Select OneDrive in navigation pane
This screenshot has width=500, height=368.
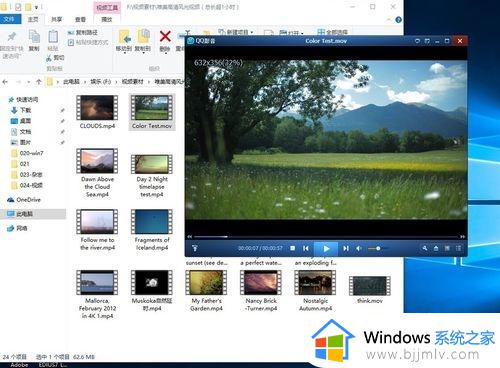pos(24,200)
